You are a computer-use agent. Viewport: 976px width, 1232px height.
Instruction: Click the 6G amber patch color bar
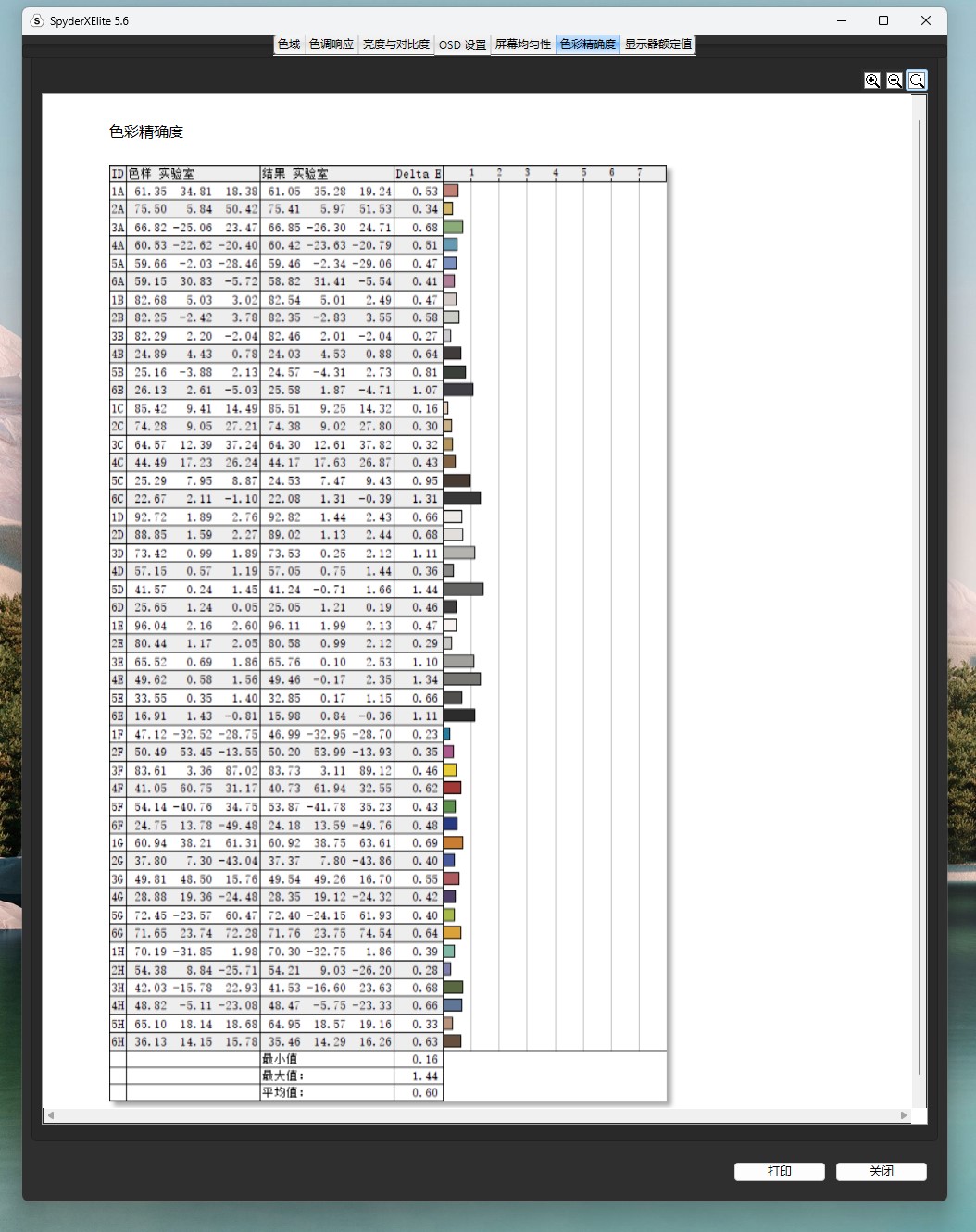[453, 933]
